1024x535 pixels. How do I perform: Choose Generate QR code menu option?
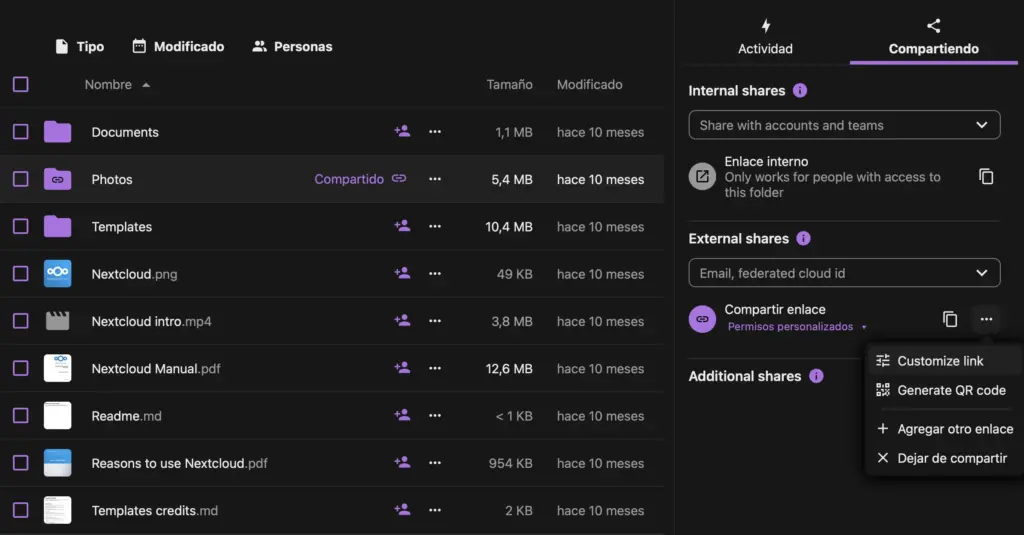click(950, 390)
